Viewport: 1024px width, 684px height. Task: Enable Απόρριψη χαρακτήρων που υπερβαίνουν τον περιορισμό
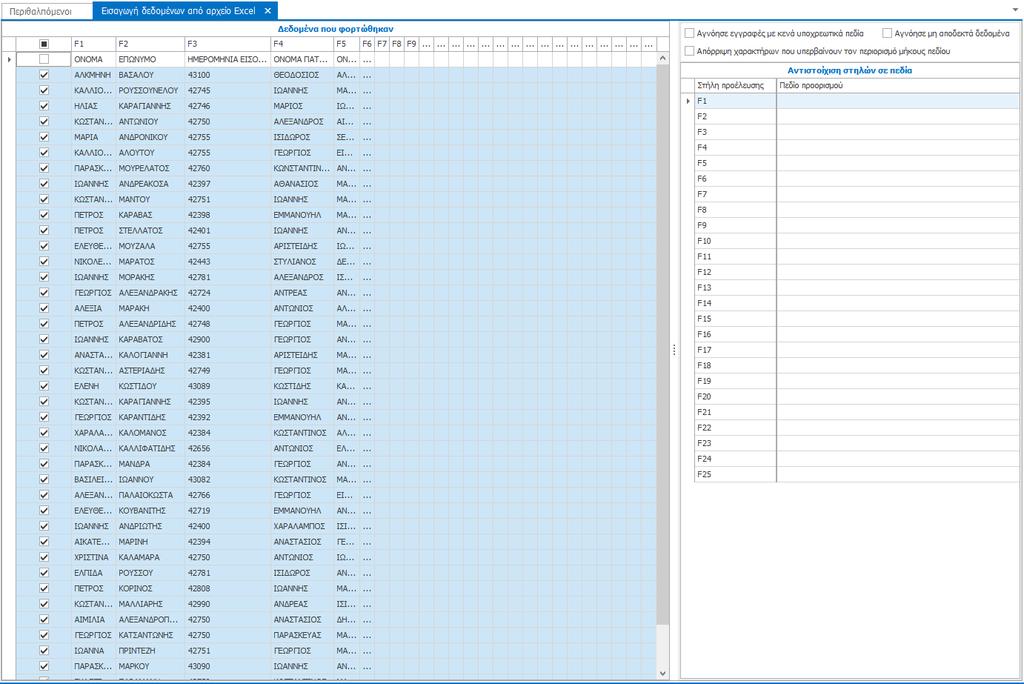(x=689, y=51)
